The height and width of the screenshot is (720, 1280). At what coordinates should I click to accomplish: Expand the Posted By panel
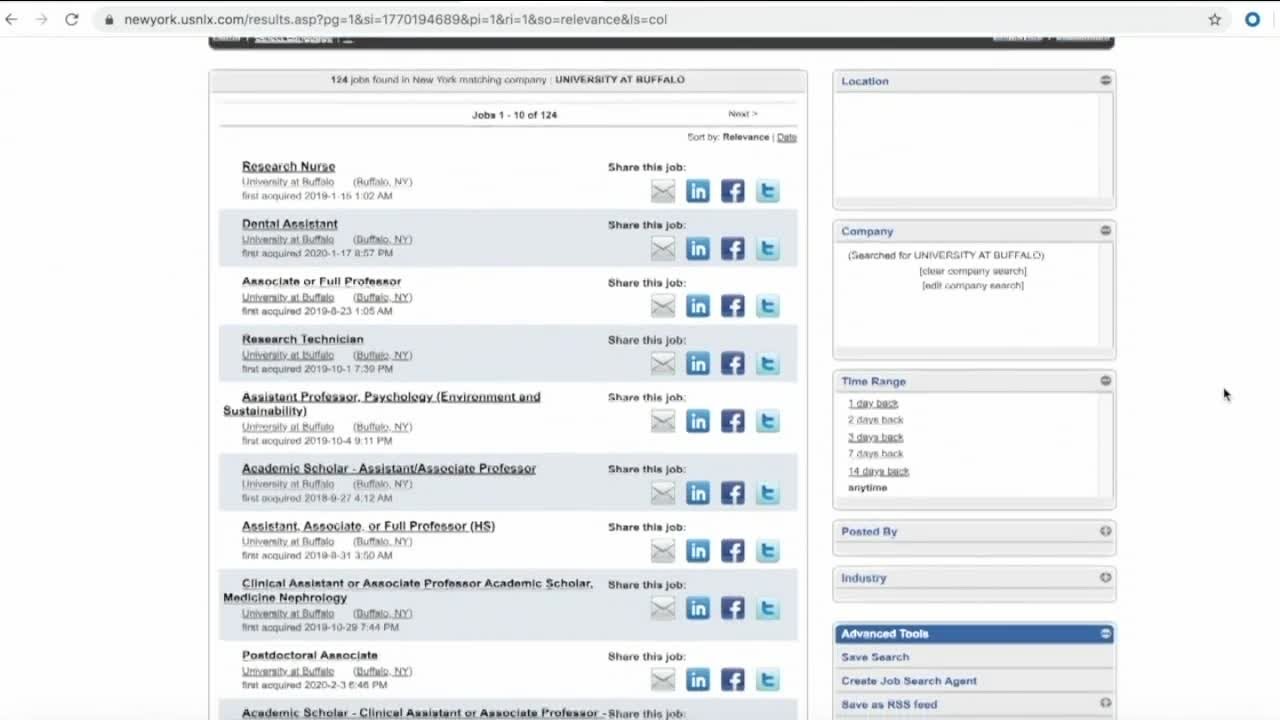tap(1105, 531)
